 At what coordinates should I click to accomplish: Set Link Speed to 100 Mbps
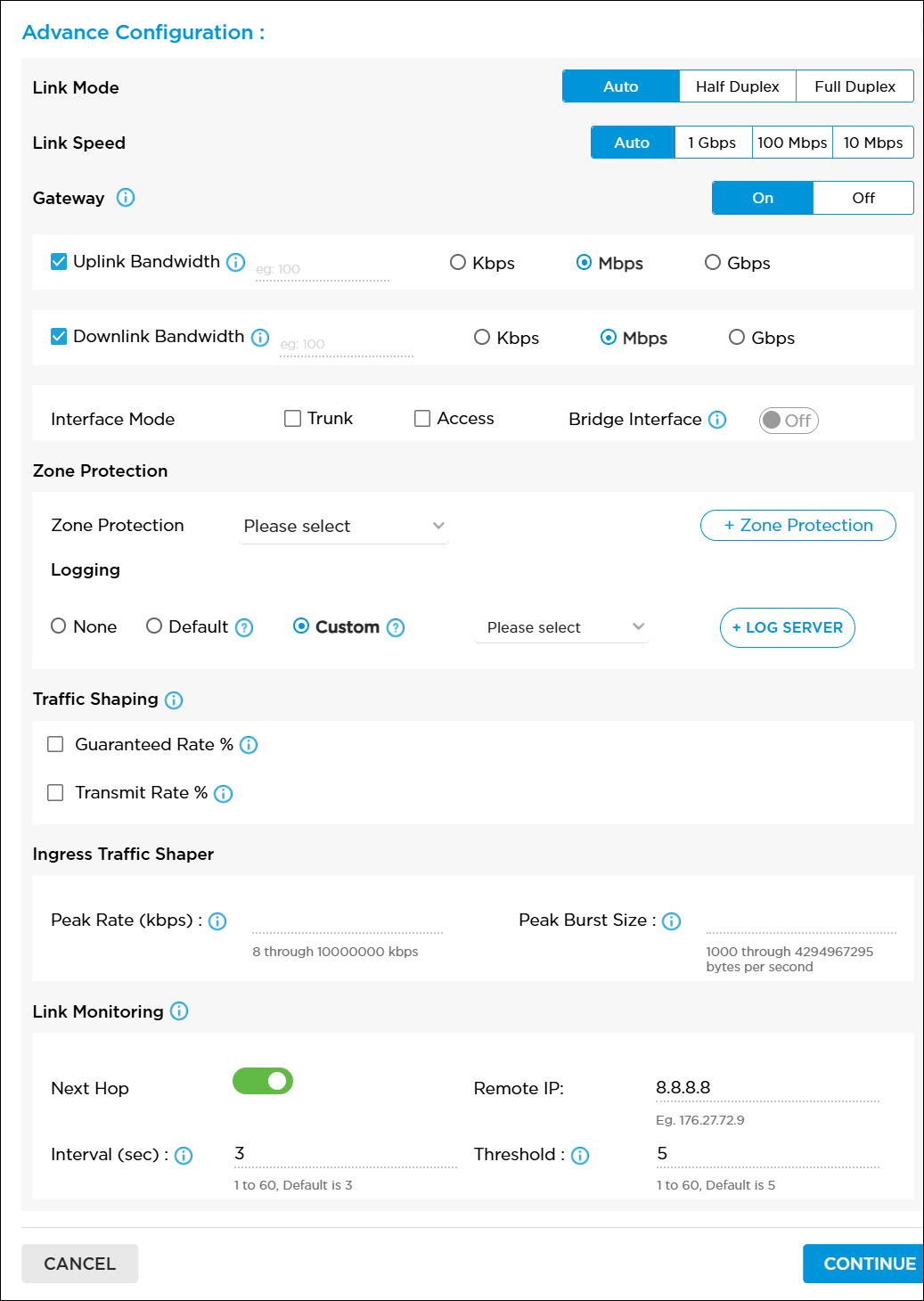coord(791,142)
